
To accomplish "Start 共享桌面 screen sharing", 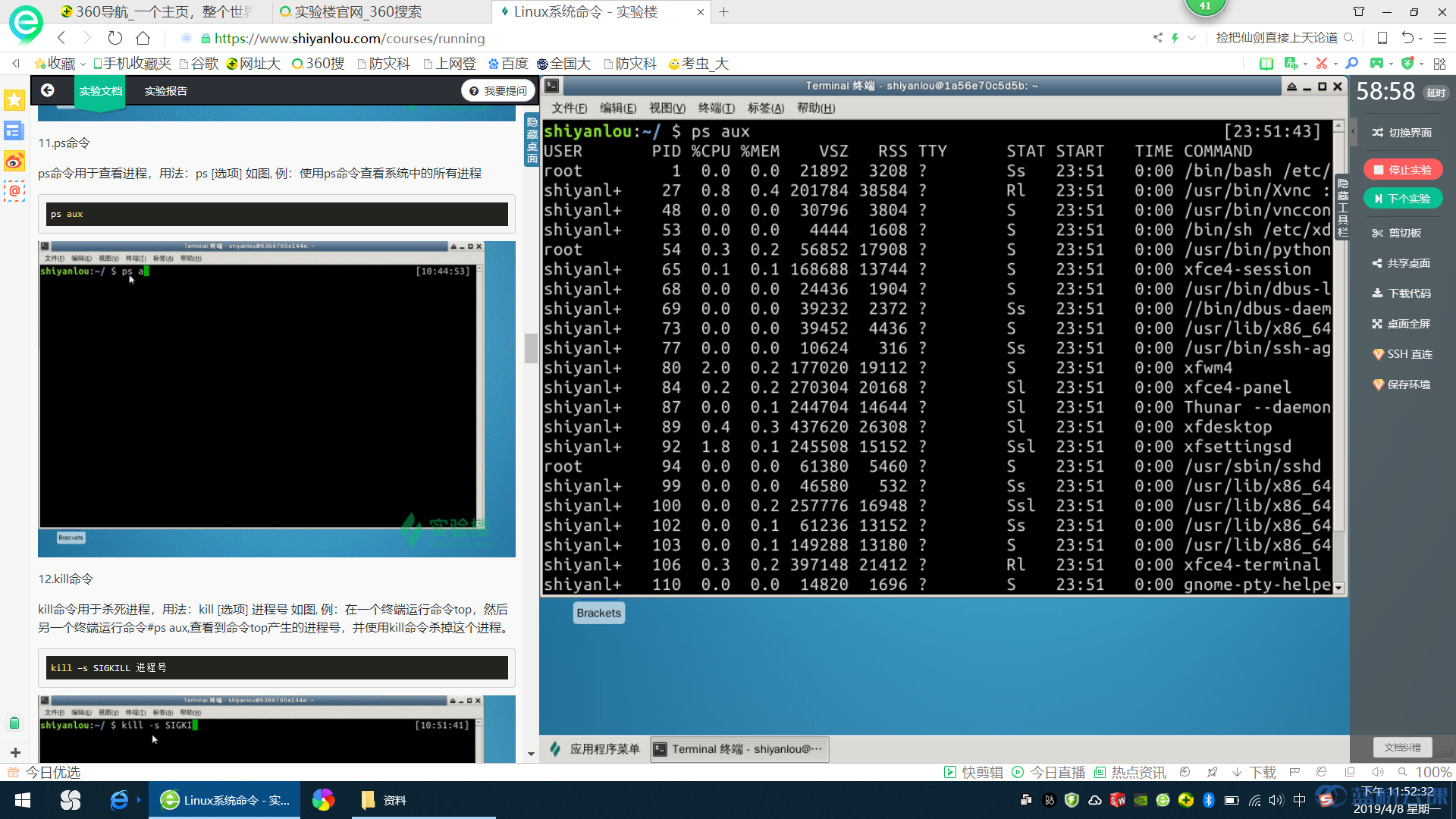I will coord(1401,263).
